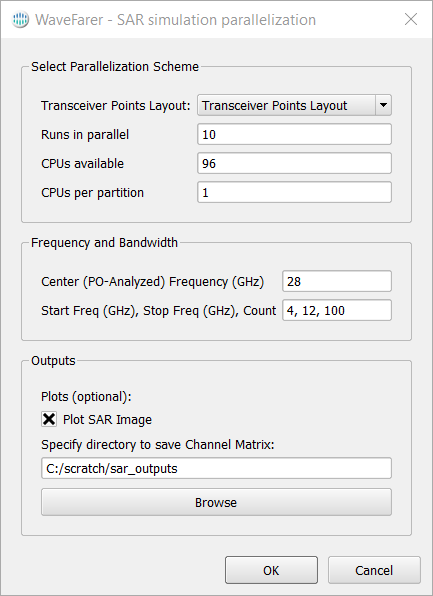Viewport: 433px width, 596px height.
Task: Confirm the settings with the OK button
Action: click(x=271, y=570)
